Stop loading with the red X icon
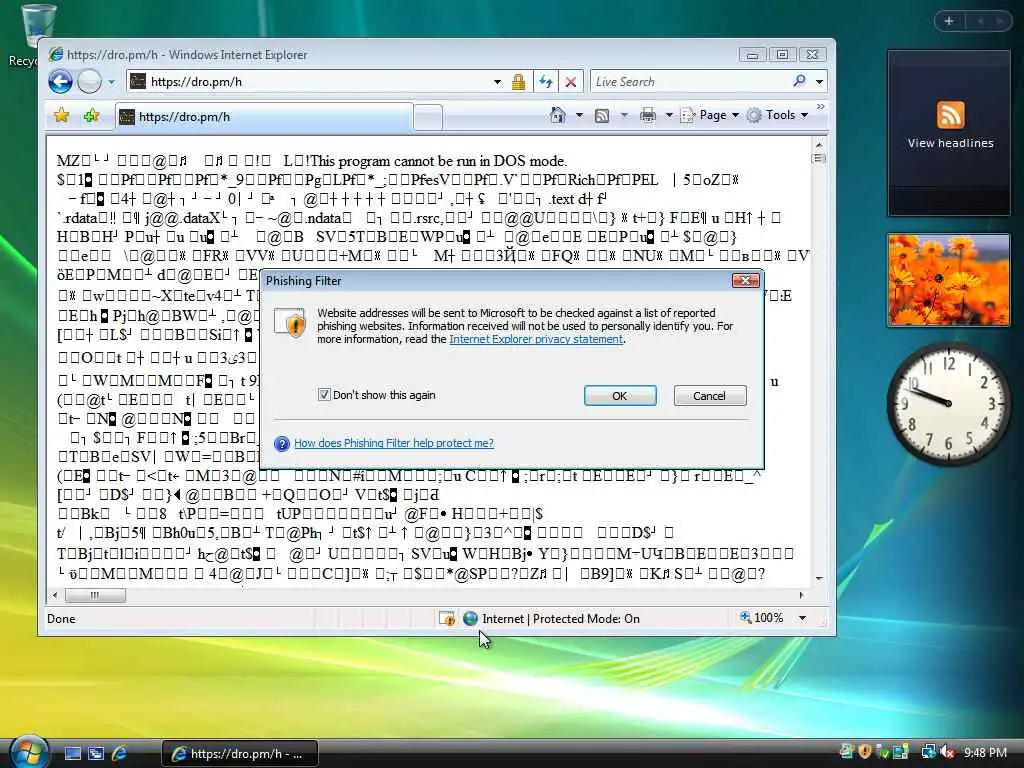 click(x=571, y=82)
